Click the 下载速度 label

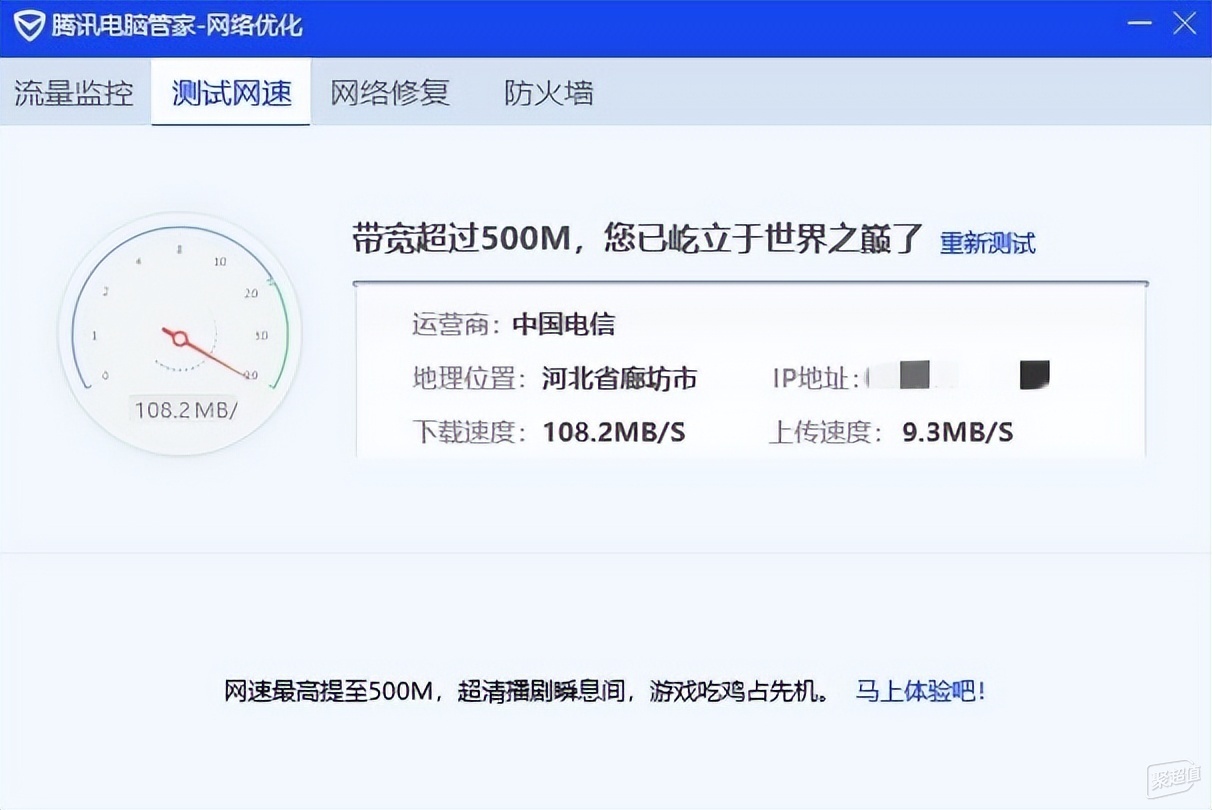pyautogui.click(x=469, y=432)
